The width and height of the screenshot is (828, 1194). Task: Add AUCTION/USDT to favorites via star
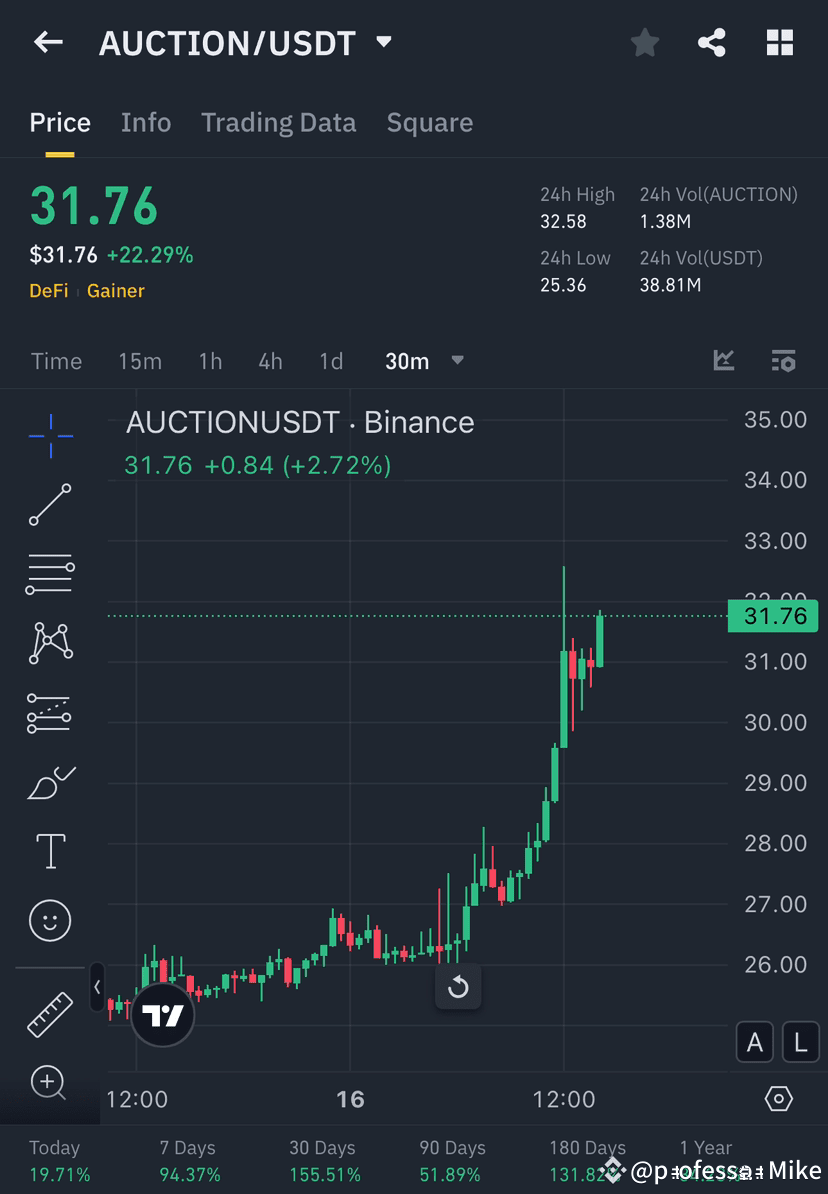644,42
